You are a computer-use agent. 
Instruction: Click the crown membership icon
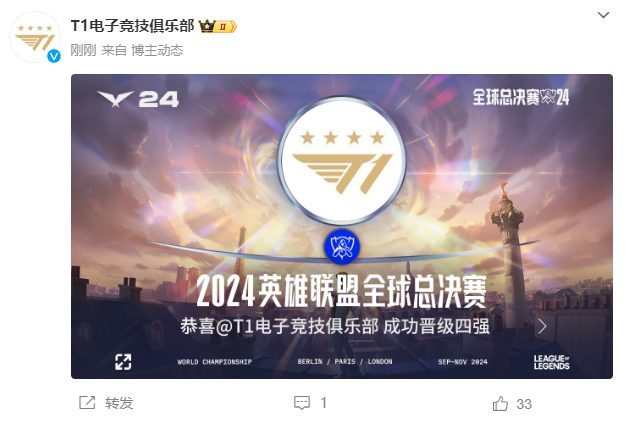tap(207, 26)
